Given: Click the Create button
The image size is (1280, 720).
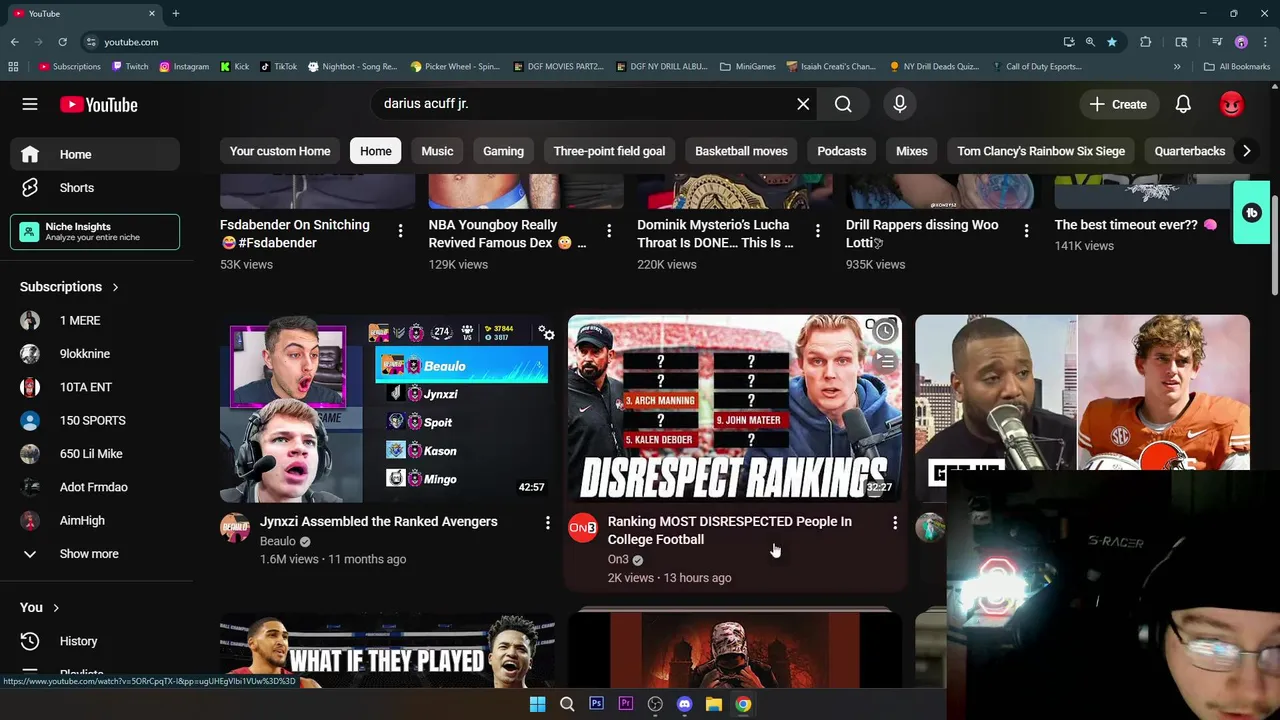Looking at the screenshot, I should point(1118,104).
